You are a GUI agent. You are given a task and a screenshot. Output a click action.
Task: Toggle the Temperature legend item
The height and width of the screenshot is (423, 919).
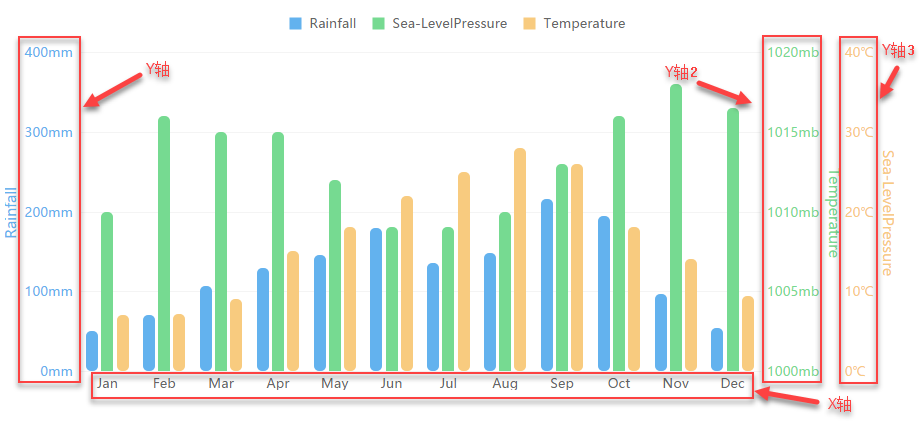click(x=584, y=23)
